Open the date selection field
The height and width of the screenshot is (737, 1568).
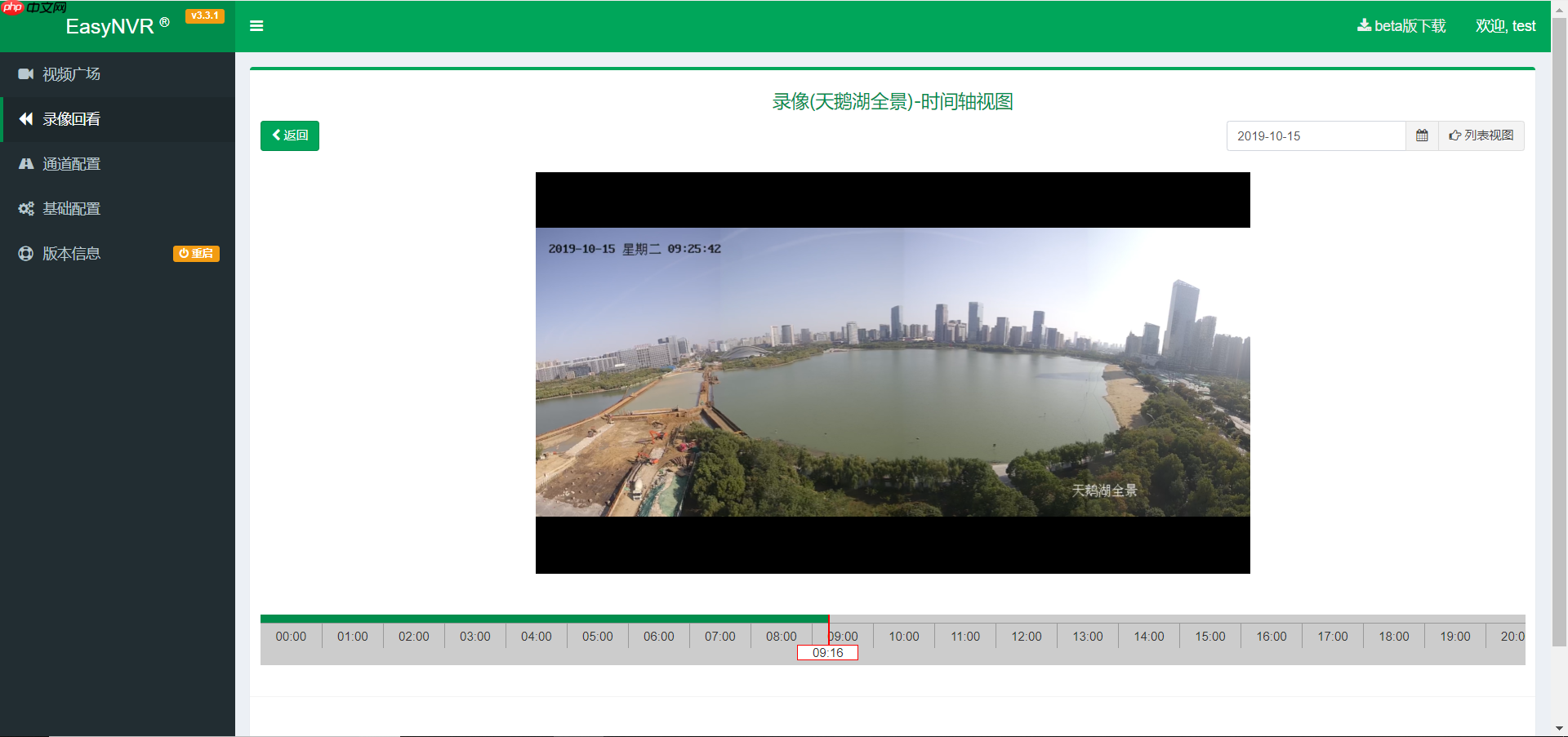pyautogui.click(x=1315, y=135)
